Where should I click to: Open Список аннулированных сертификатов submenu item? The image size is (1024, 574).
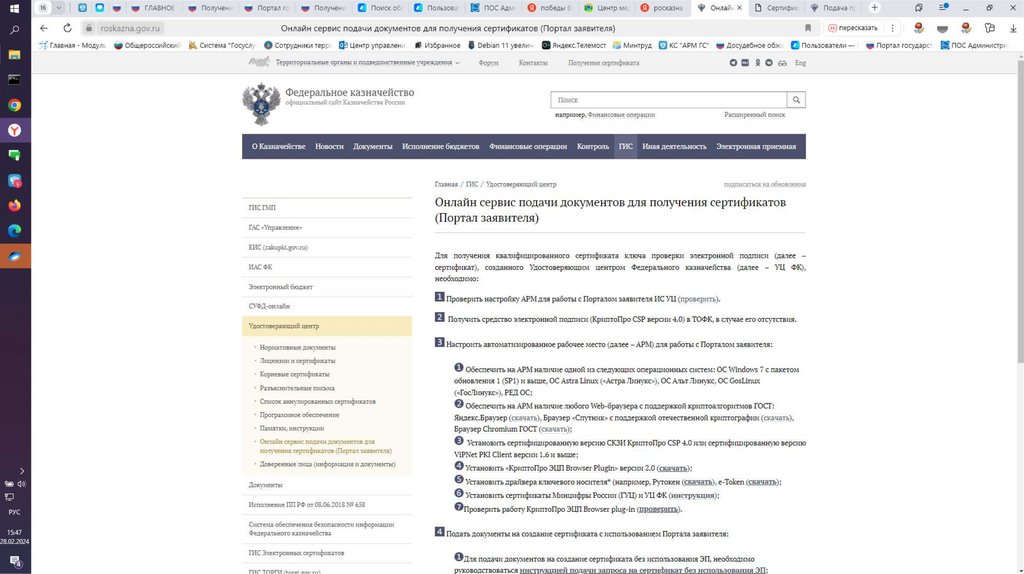click(317, 402)
